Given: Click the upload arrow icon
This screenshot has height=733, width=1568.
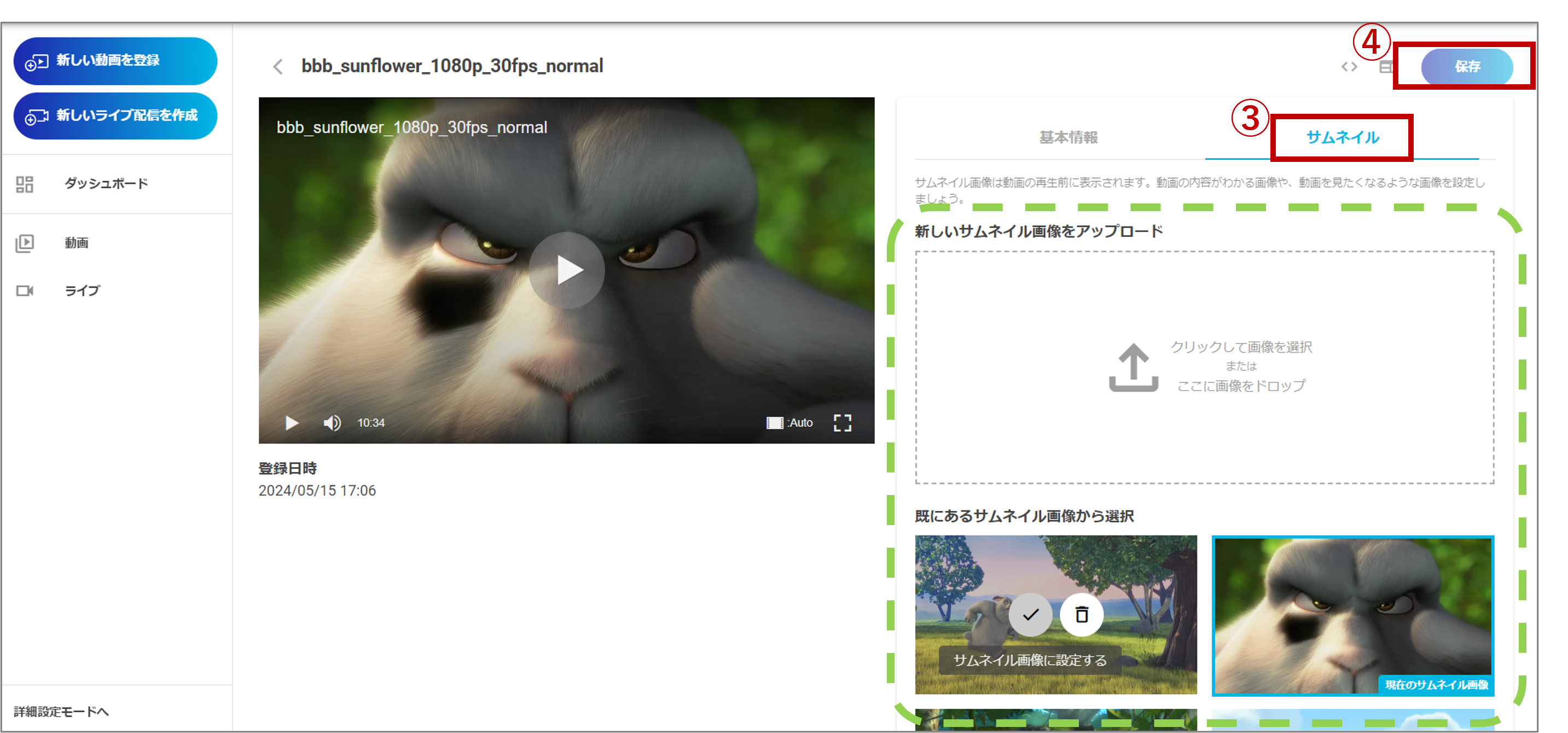Looking at the screenshot, I should pyautogui.click(x=1133, y=367).
